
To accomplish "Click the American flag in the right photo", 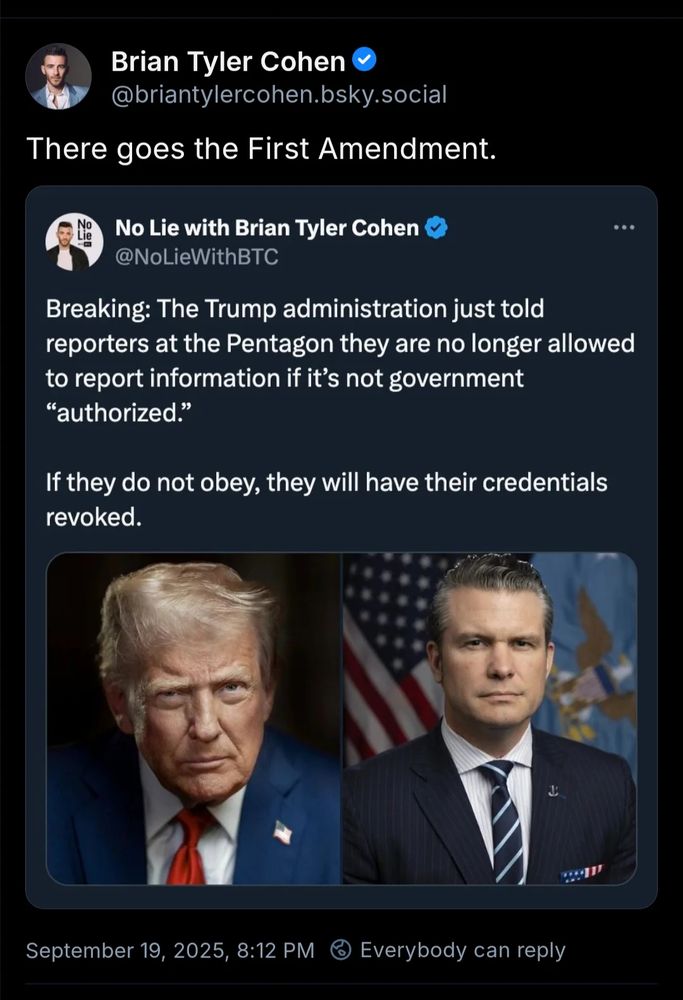I will click(392, 657).
